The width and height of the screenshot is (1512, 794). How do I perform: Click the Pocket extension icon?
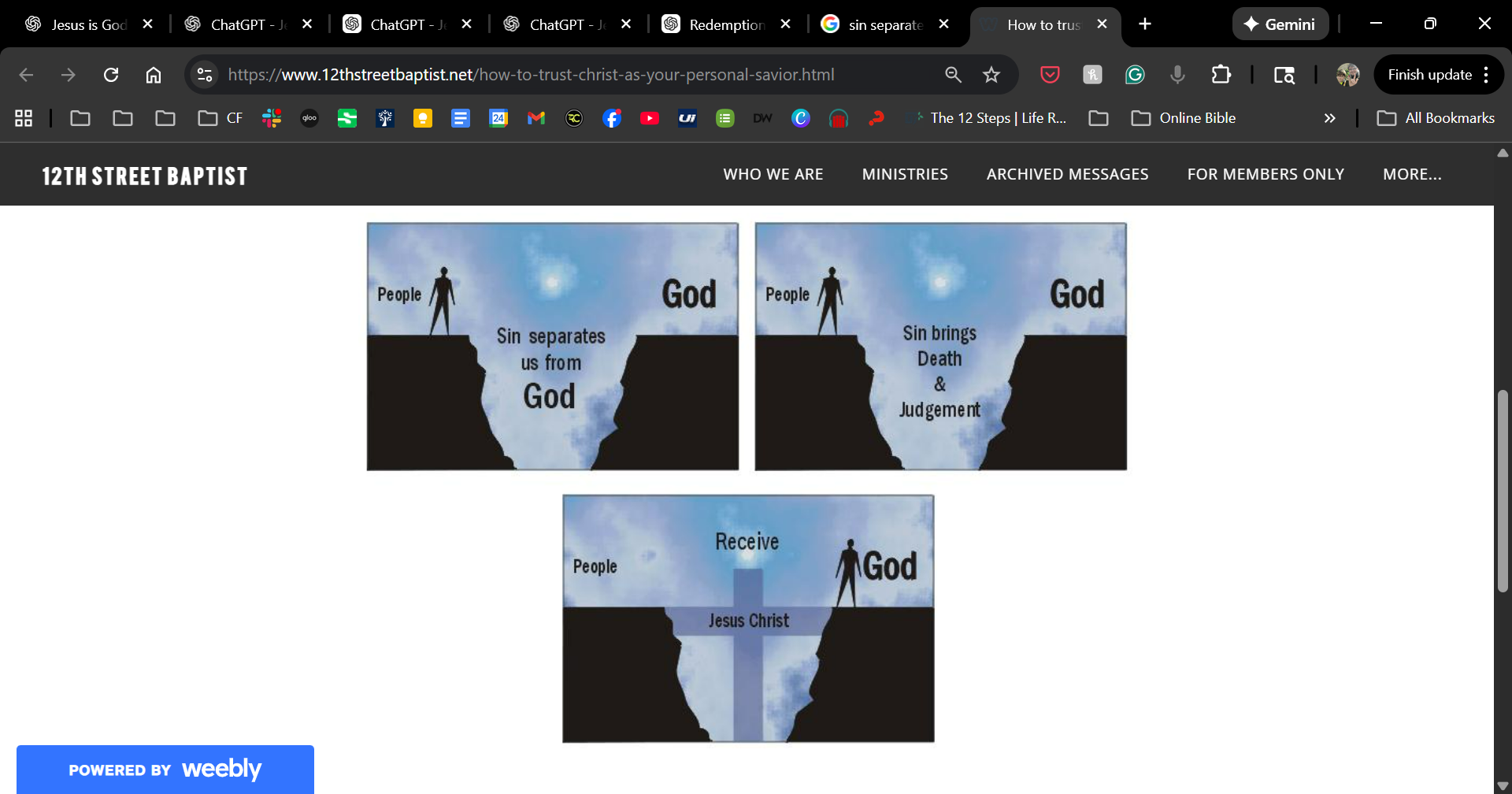coord(1050,75)
